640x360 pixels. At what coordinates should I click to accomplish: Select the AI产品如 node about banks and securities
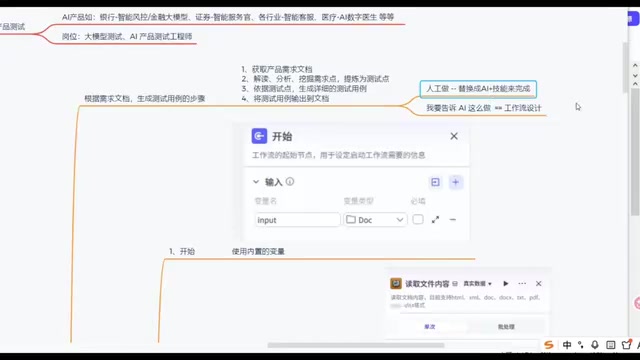(x=228, y=17)
